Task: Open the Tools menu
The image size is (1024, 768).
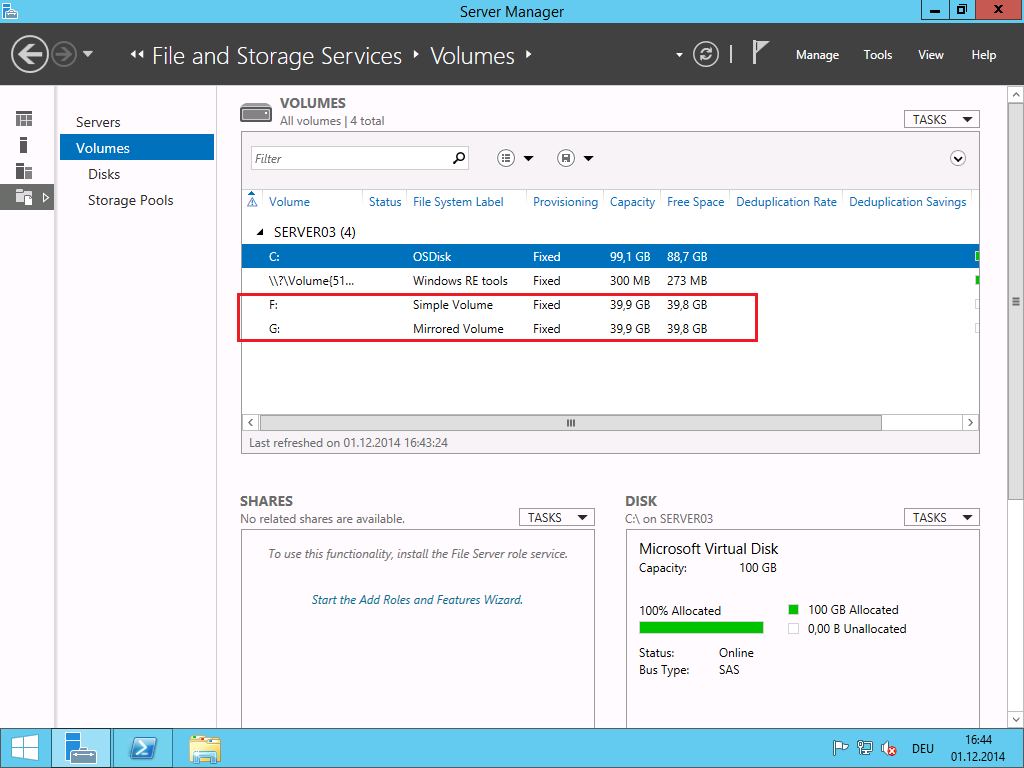Action: coord(877,55)
